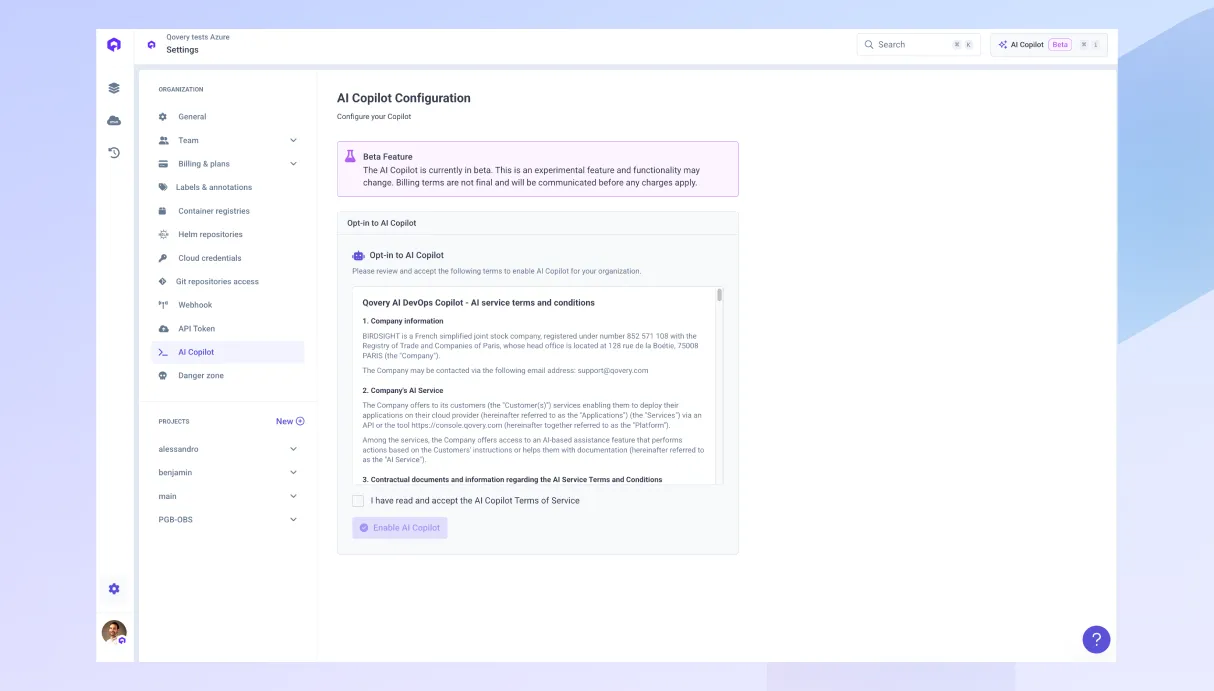The image size is (1214, 691).
Task: Click the Beta Feature flask icon
Action: (350, 157)
